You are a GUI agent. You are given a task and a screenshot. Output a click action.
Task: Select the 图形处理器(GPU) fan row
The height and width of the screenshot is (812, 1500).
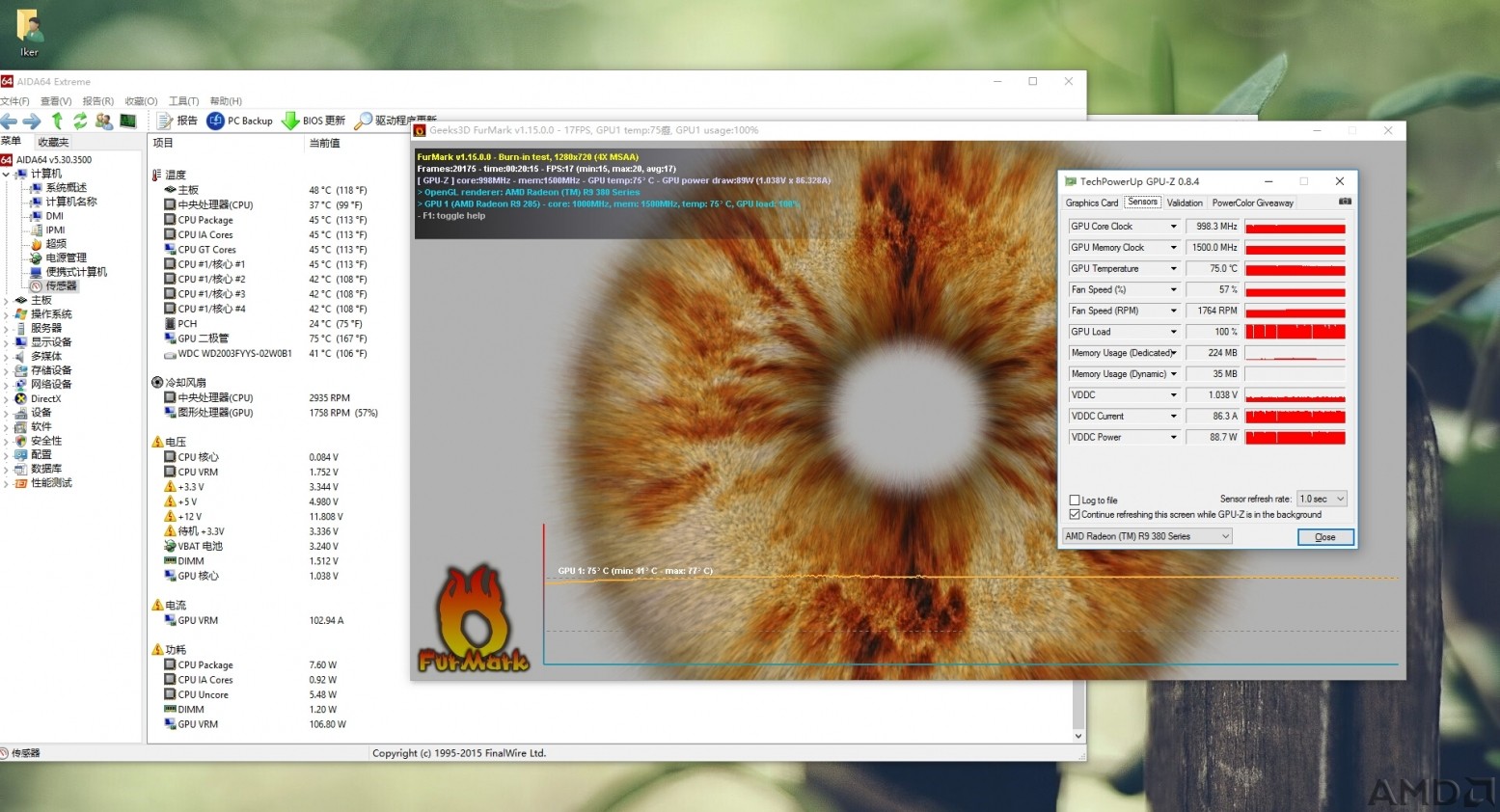pos(270,413)
